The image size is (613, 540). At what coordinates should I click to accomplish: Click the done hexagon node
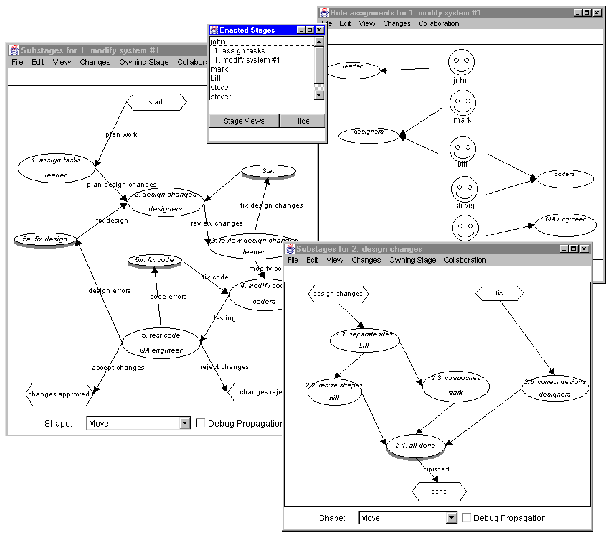pyautogui.click(x=440, y=491)
